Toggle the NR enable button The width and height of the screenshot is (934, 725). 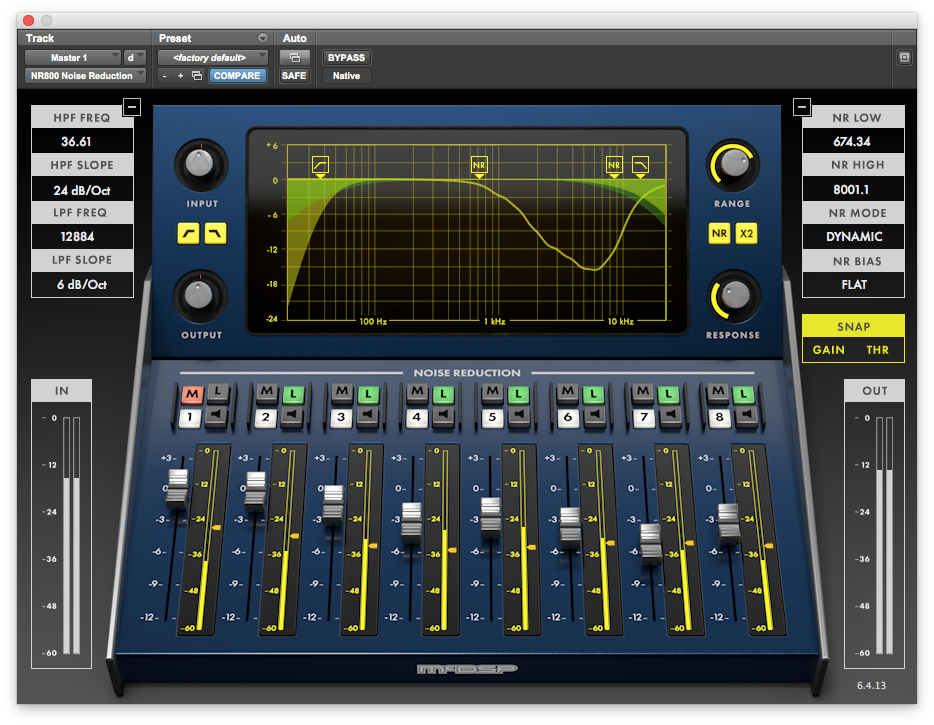point(719,234)
